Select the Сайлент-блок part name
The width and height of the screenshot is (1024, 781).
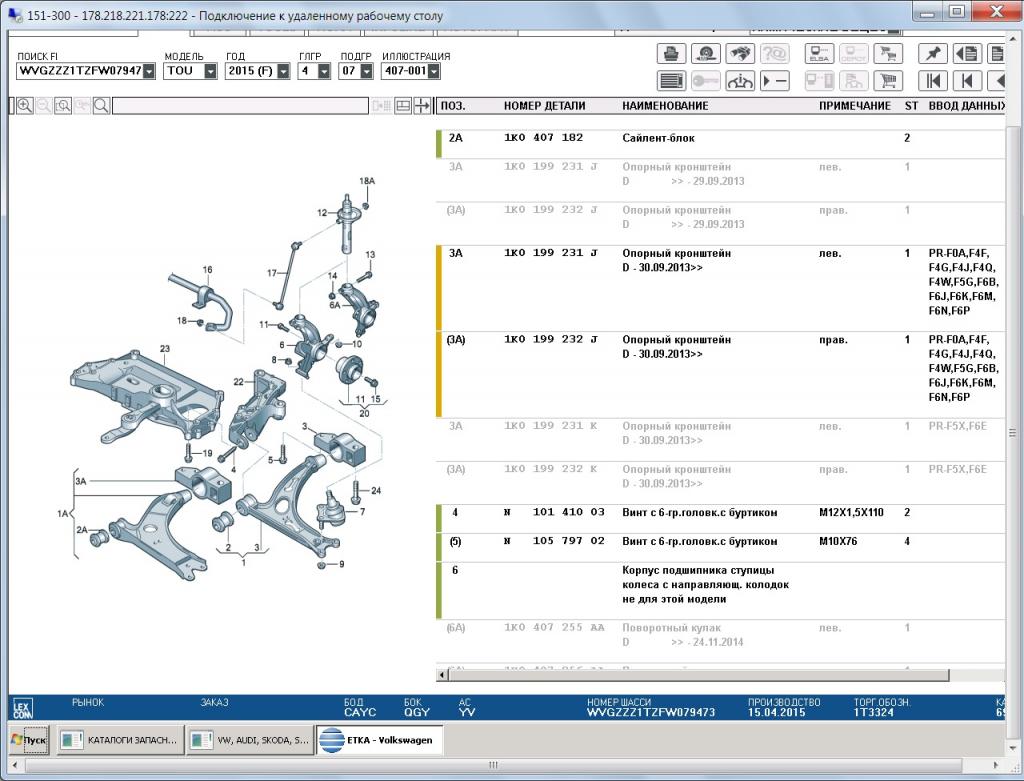pyautogui.click(x=658, y=138)
